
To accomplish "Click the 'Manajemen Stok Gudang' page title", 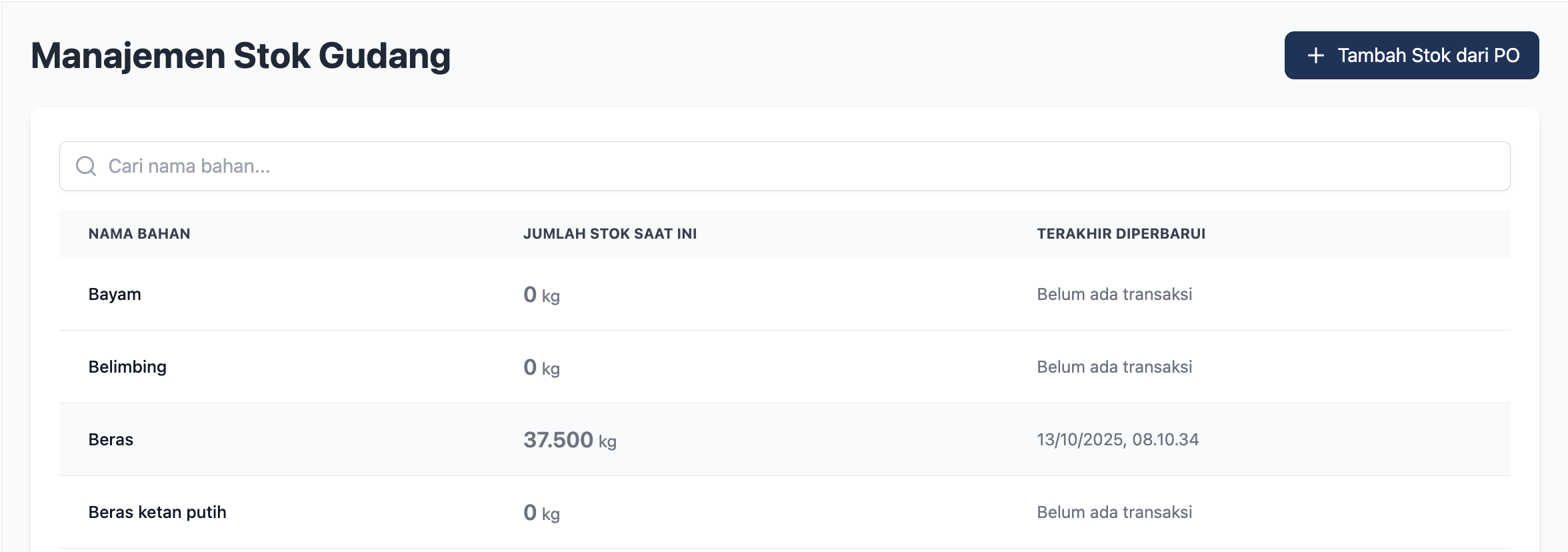I will point(241,55).
